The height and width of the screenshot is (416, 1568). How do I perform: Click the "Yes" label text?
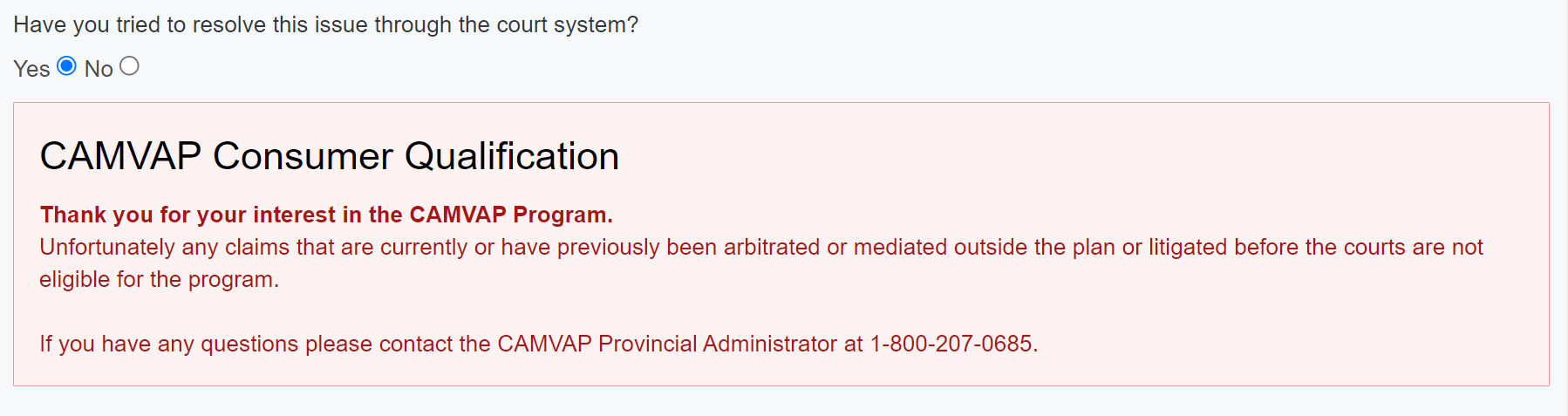coord(31,69)
